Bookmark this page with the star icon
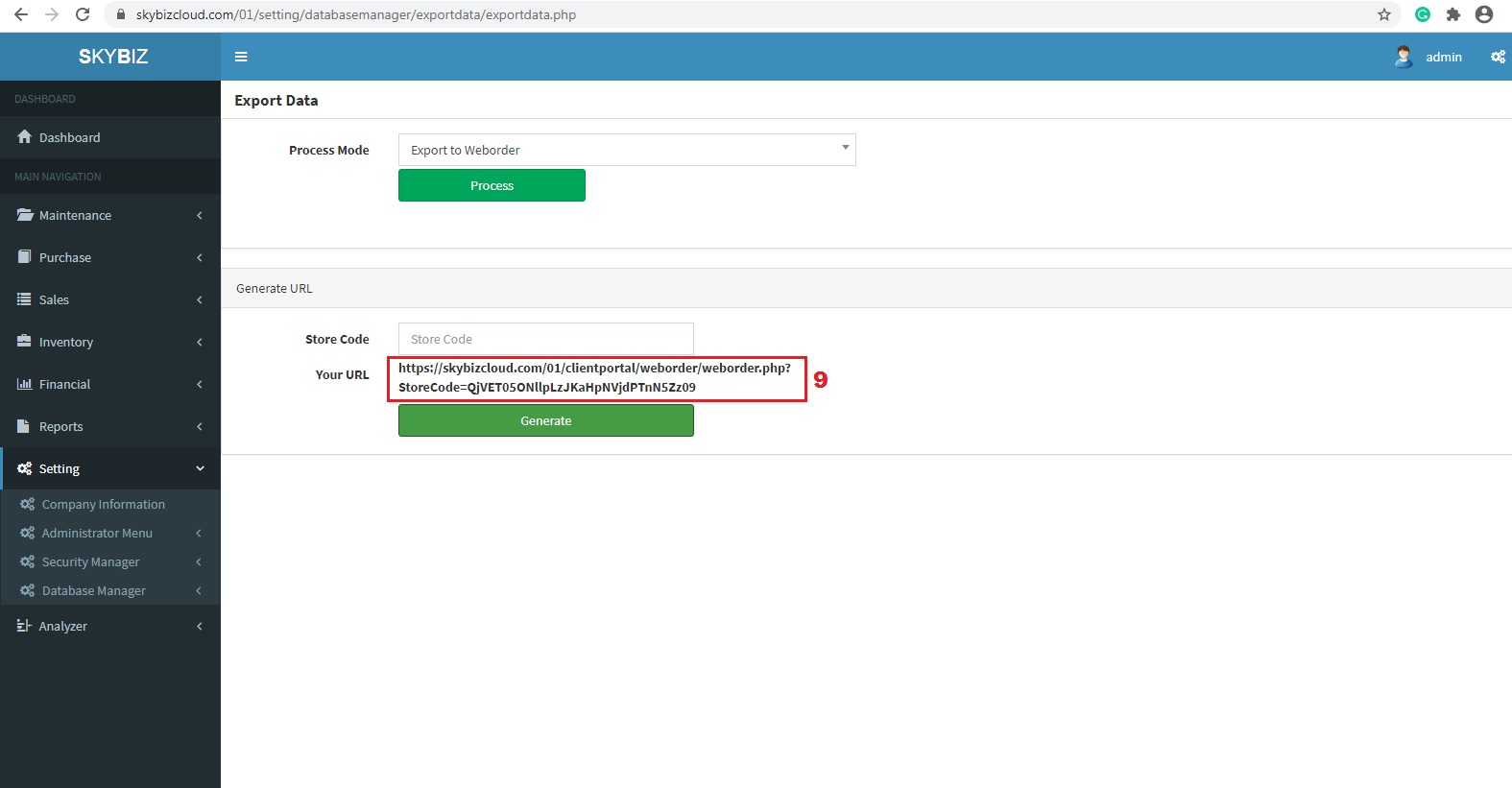This screenshot has width=1512, height=788. pos(1383,14)
